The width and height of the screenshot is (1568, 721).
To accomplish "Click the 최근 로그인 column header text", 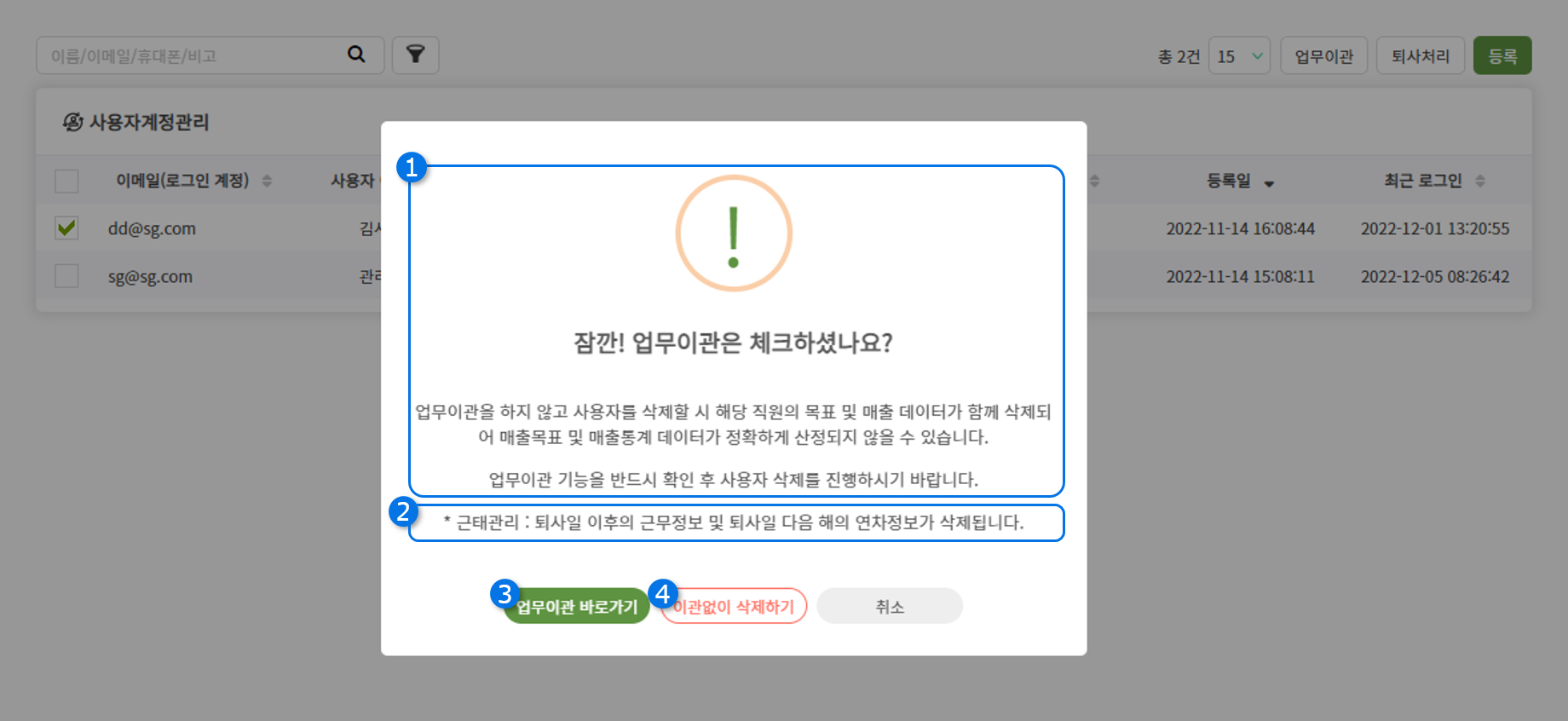I will (1422, 181).
